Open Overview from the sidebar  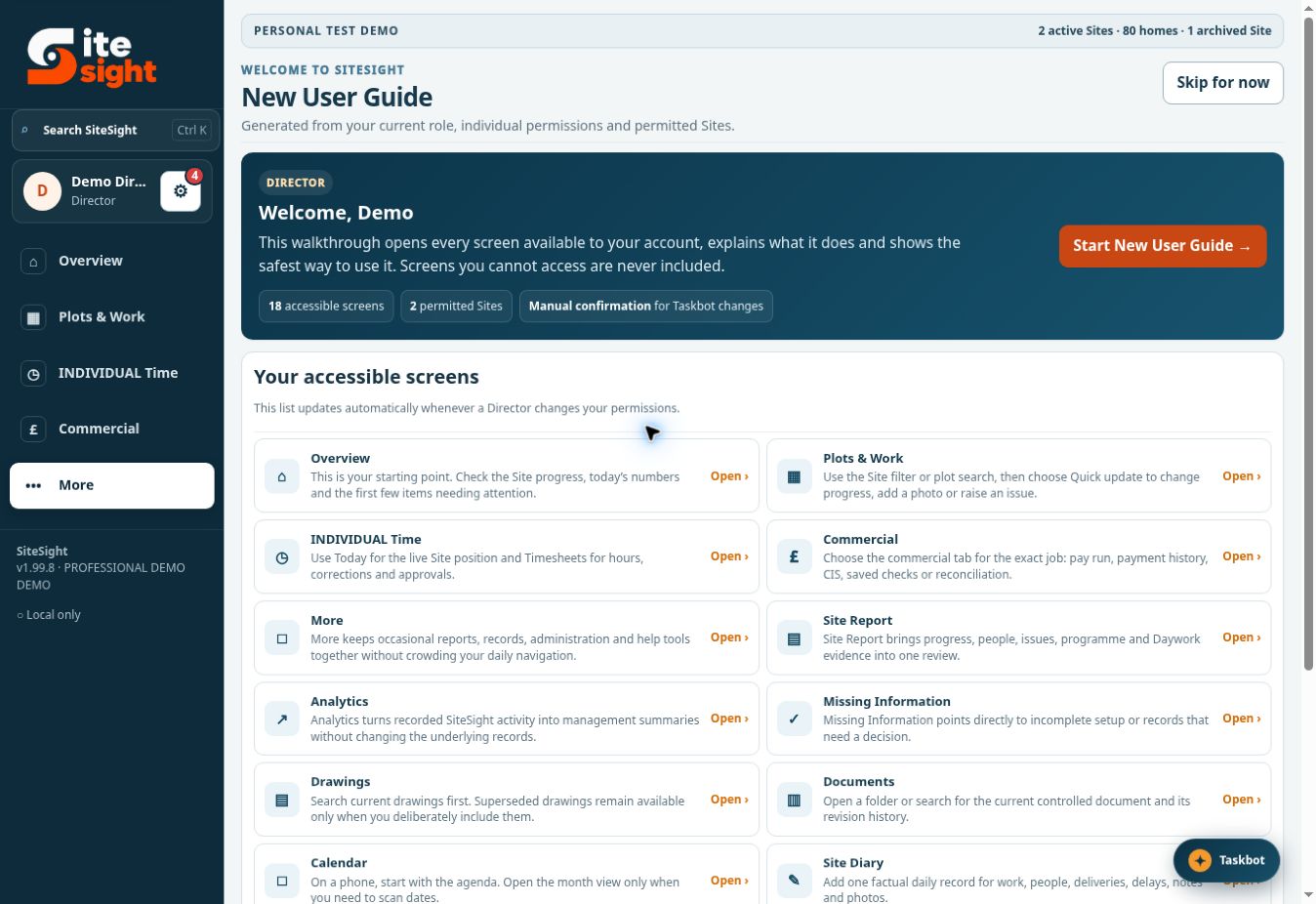[112, 261]
